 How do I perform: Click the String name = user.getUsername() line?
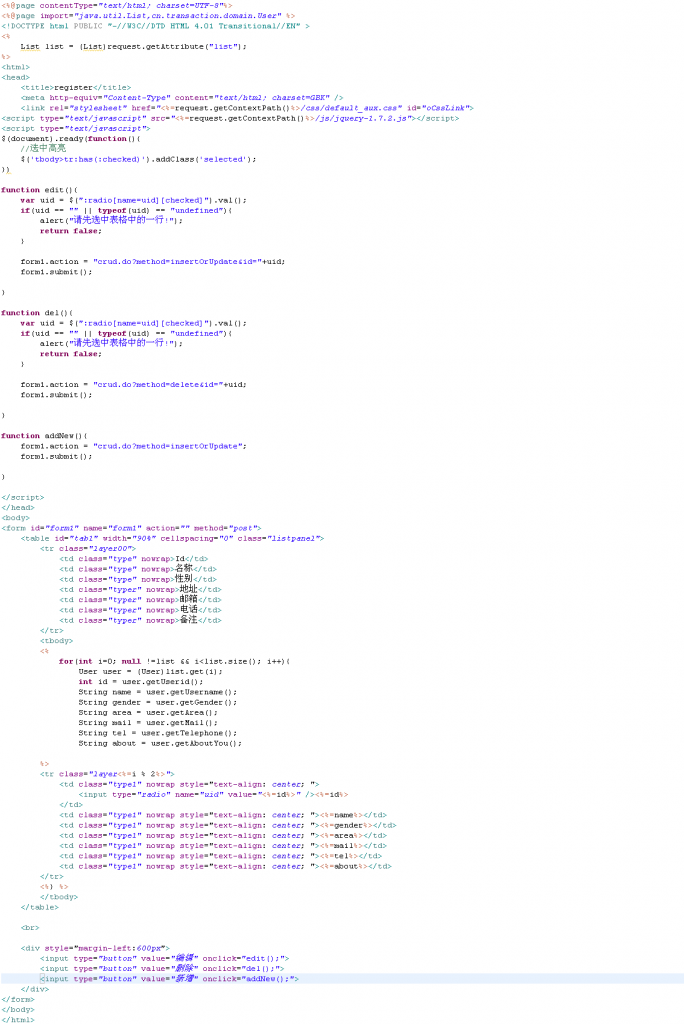tap(158, 692)
